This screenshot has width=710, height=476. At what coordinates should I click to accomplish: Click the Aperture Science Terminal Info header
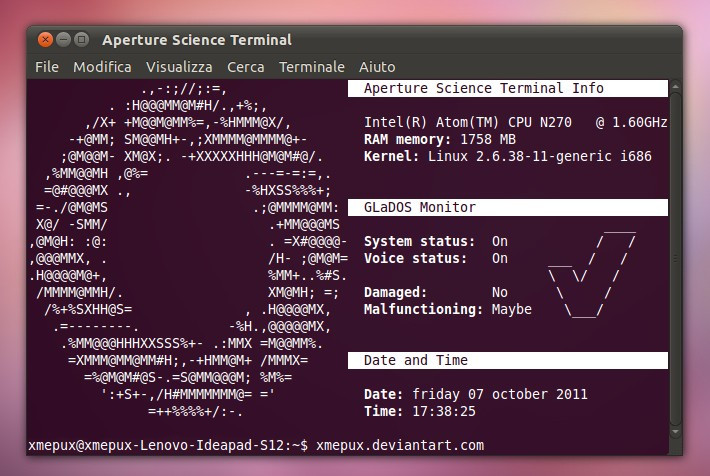(508, 88)
